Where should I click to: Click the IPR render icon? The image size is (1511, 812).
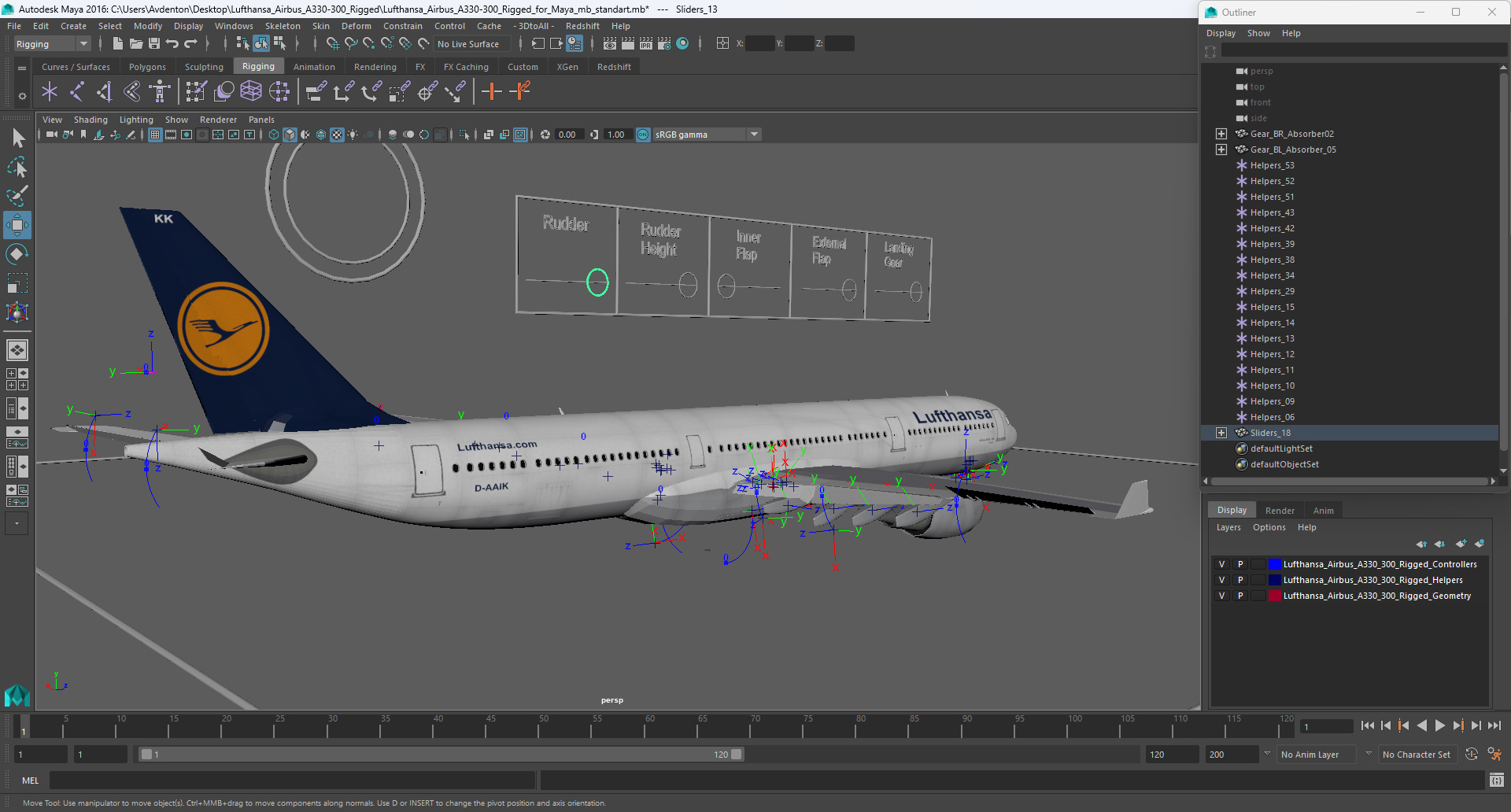coord(646,44)
